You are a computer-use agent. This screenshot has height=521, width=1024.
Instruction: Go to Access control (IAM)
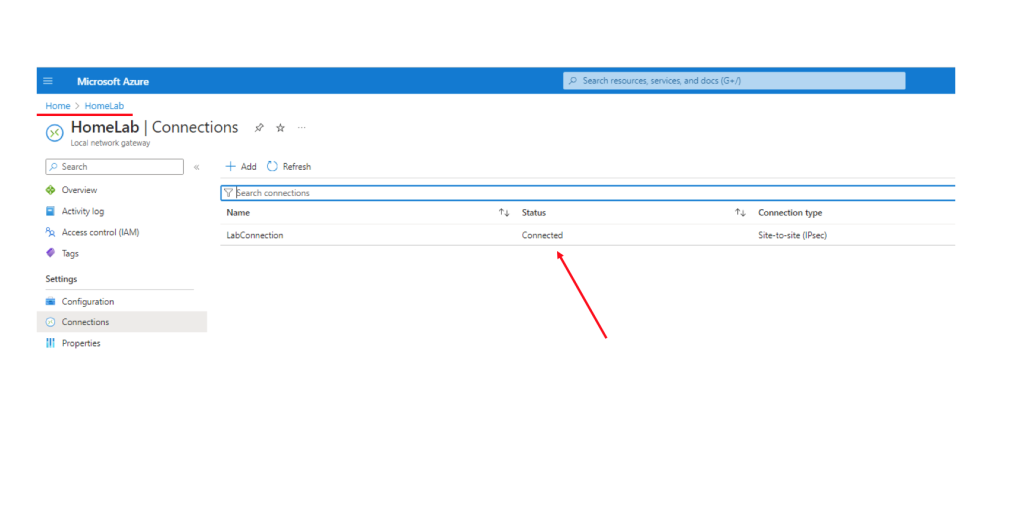coord(99,232)
